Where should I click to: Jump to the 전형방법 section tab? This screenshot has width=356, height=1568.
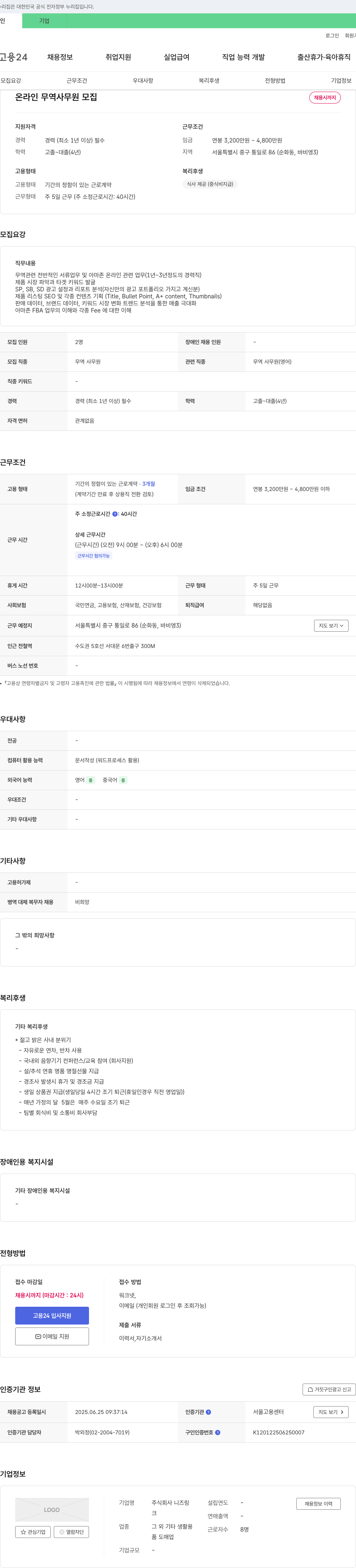(275, 80)
